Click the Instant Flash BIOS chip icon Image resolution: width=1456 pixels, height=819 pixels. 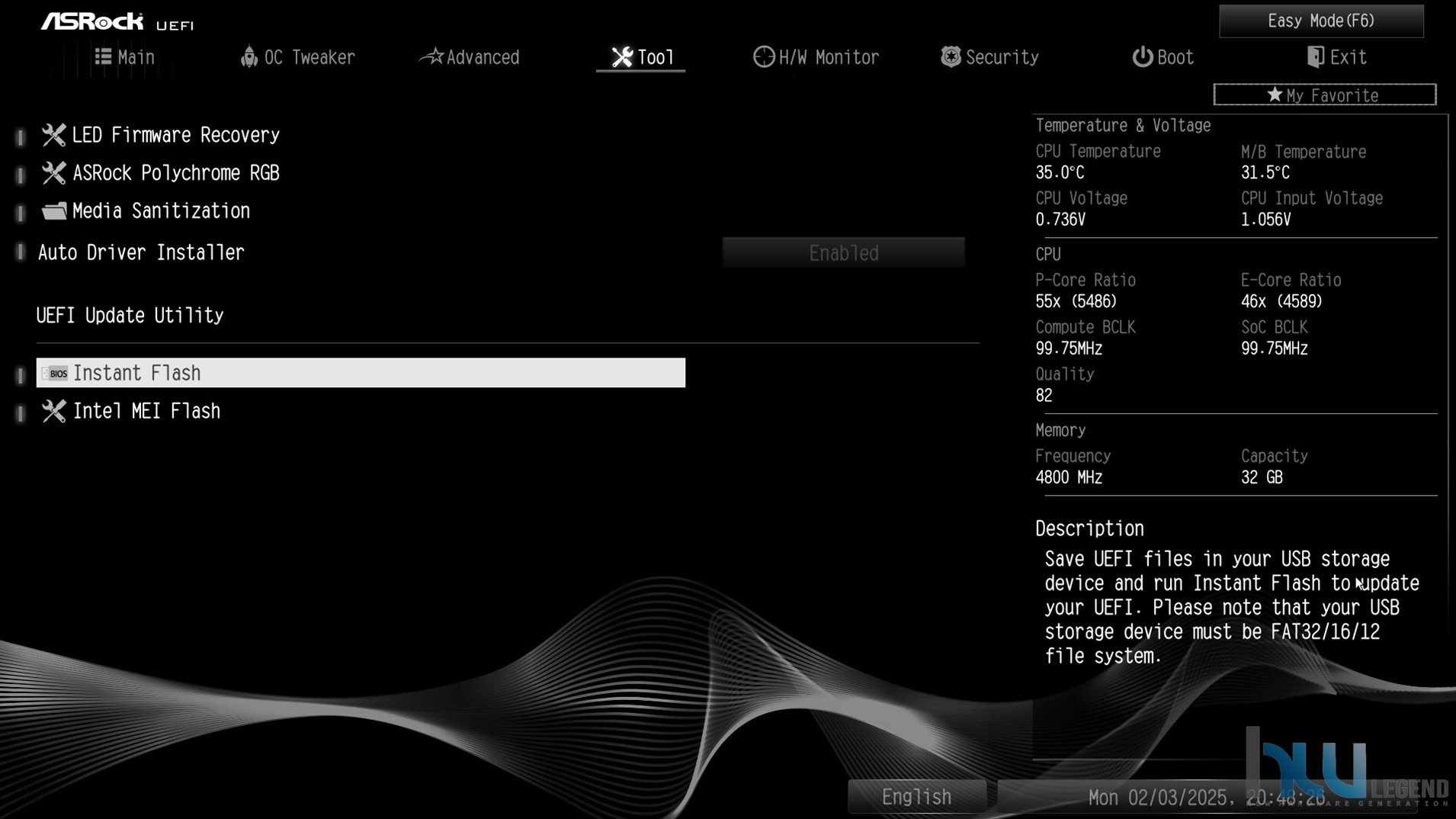coord(54,373)
